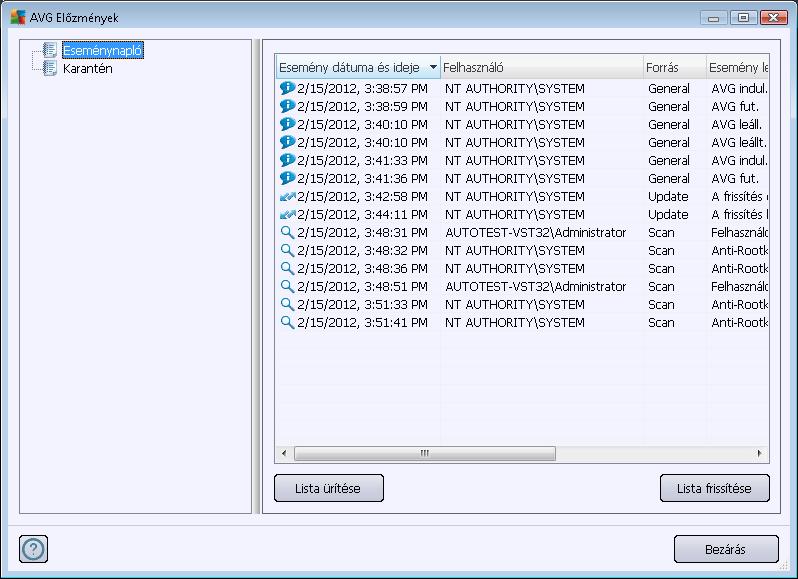Click the date text 2/15/2012, 3:48:36 PM
This screenshot has height=579, width=798.
tap(362, 268)
